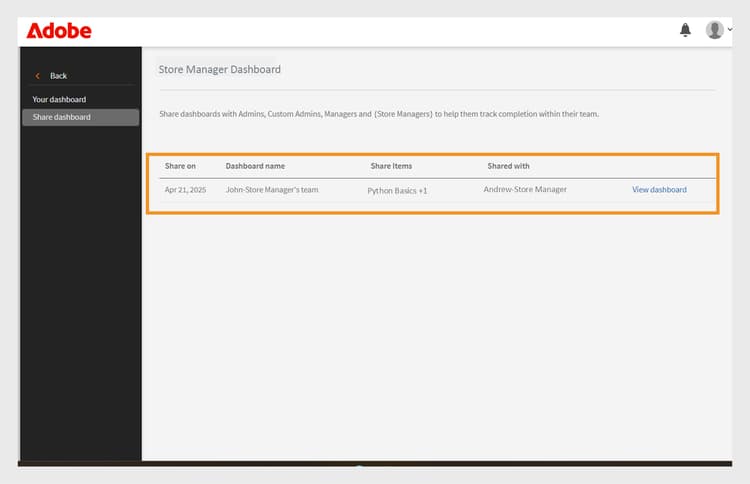Click Andrew-Store Manager shared with entry
The image size is (750, 484).
525,189
